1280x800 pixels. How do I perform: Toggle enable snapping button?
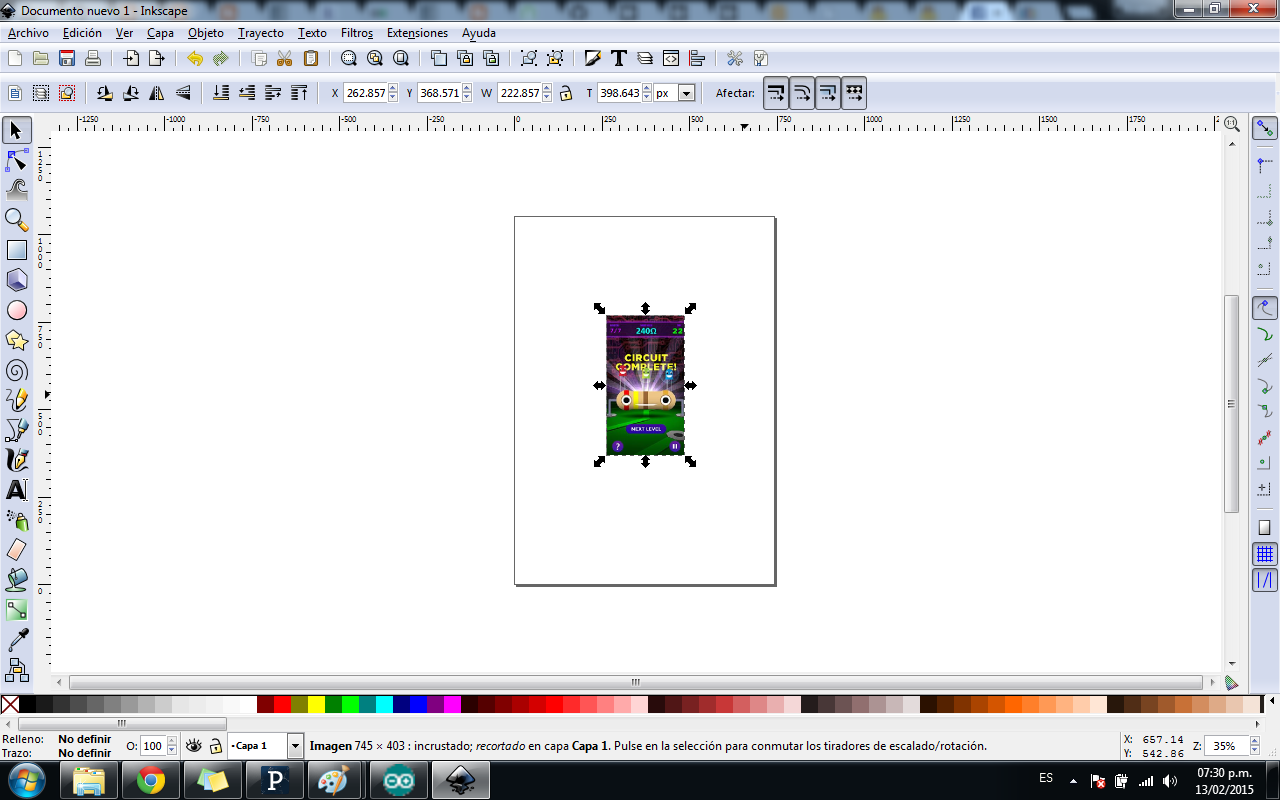1265,128
